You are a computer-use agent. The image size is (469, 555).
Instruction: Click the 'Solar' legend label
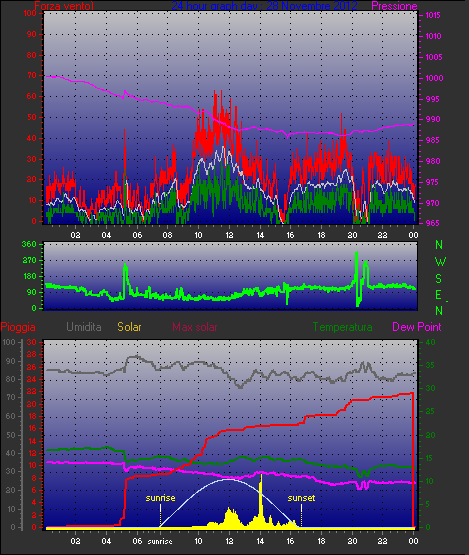129,327
